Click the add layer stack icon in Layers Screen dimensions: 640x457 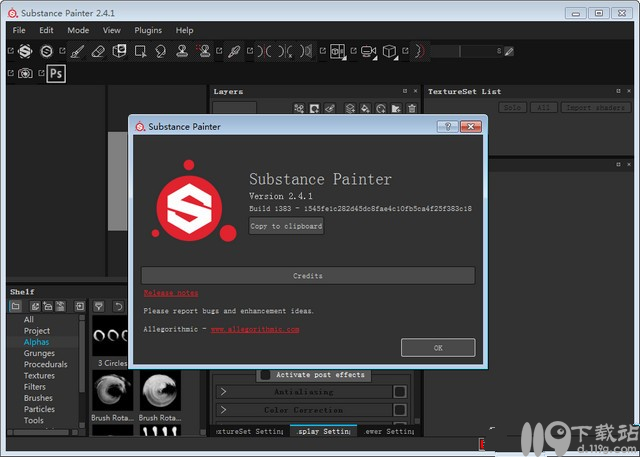(x=350, y=108)
